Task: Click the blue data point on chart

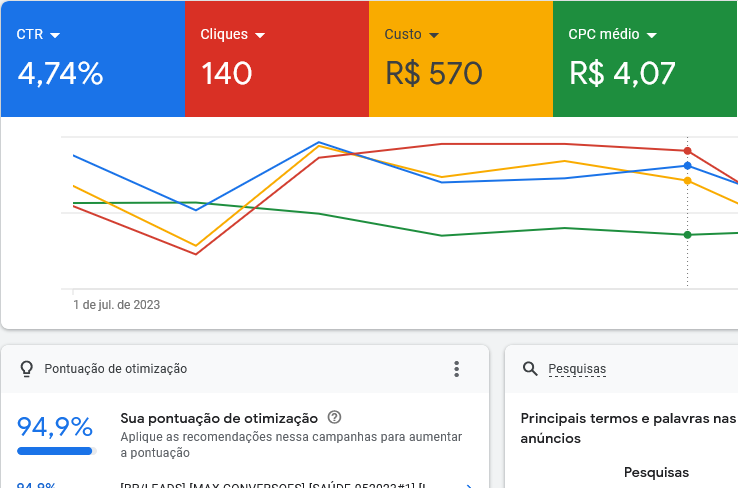Action: [x=687, y=166]
